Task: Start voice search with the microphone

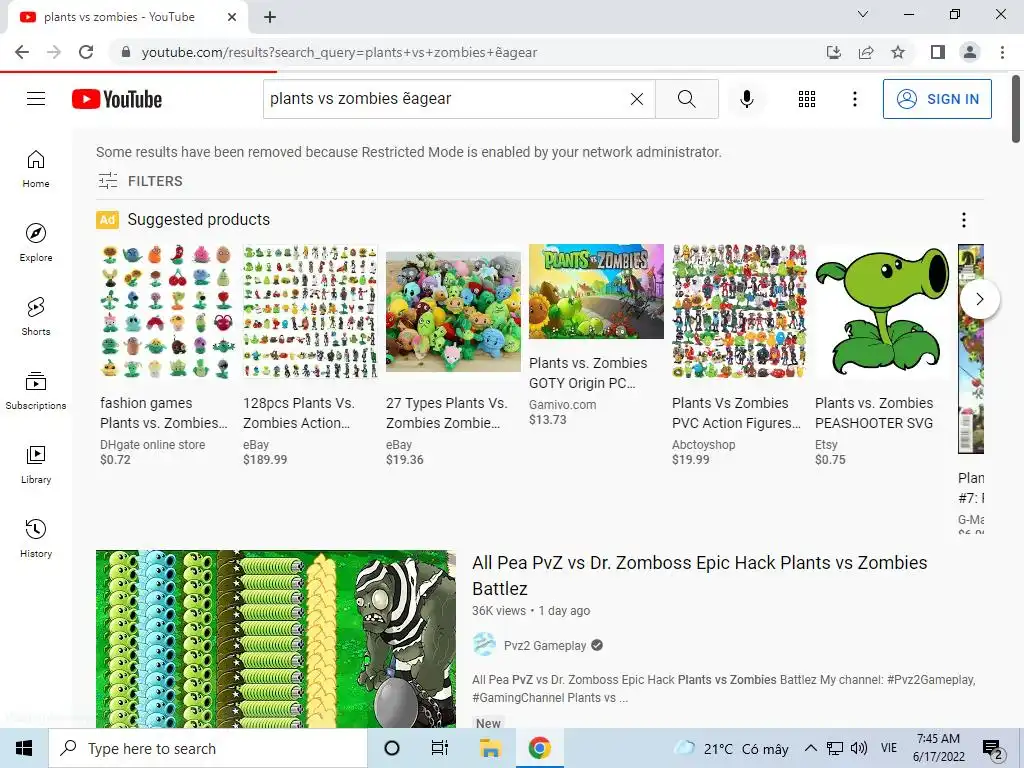Action: [746, 99]
